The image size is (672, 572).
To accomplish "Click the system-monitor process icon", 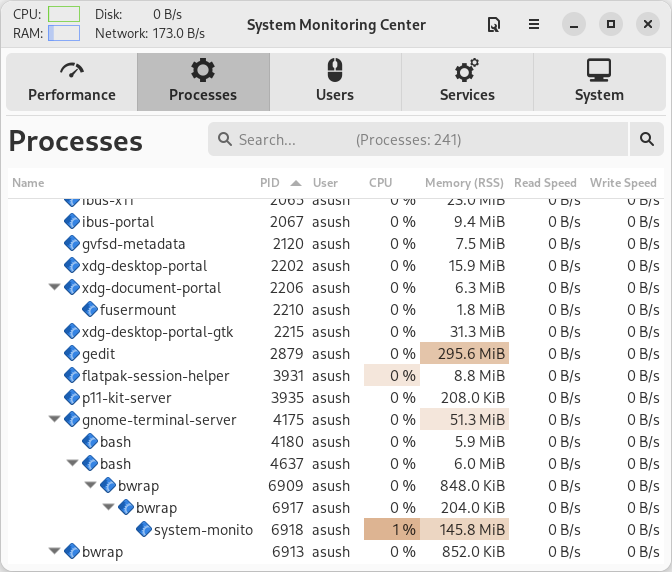I will point(144,530).
